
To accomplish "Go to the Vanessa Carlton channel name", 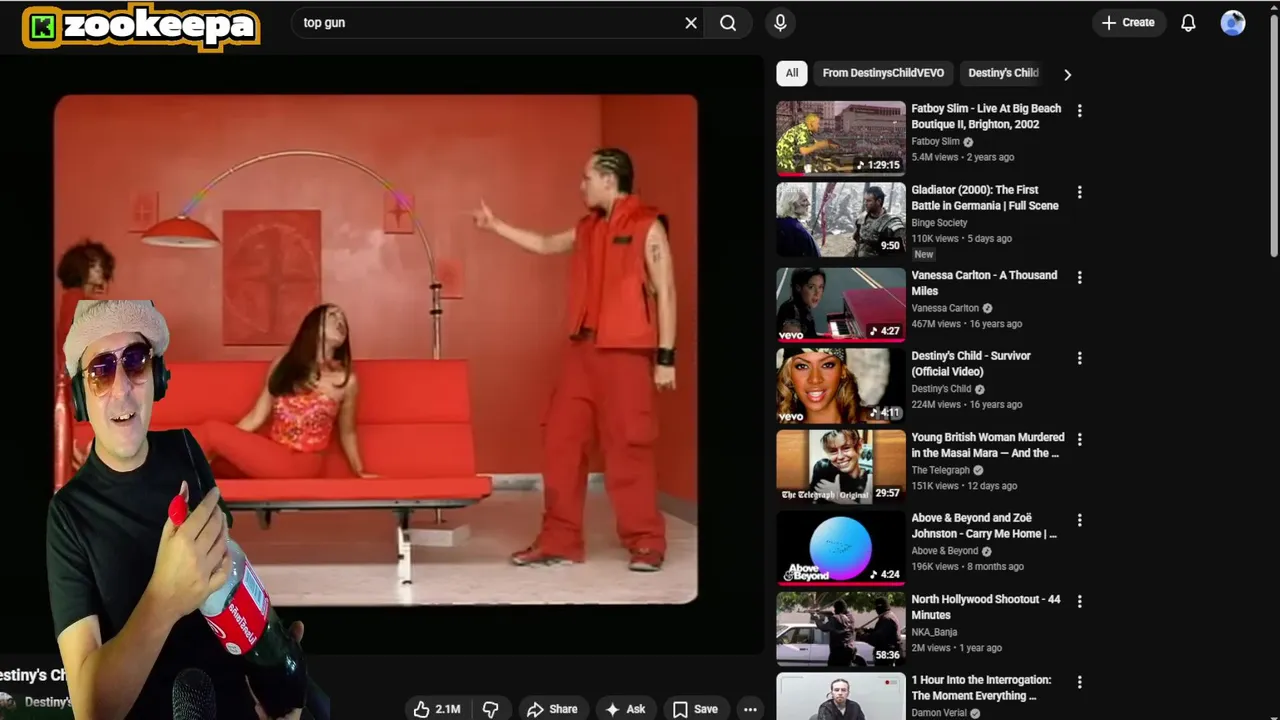I will (945, 308).
